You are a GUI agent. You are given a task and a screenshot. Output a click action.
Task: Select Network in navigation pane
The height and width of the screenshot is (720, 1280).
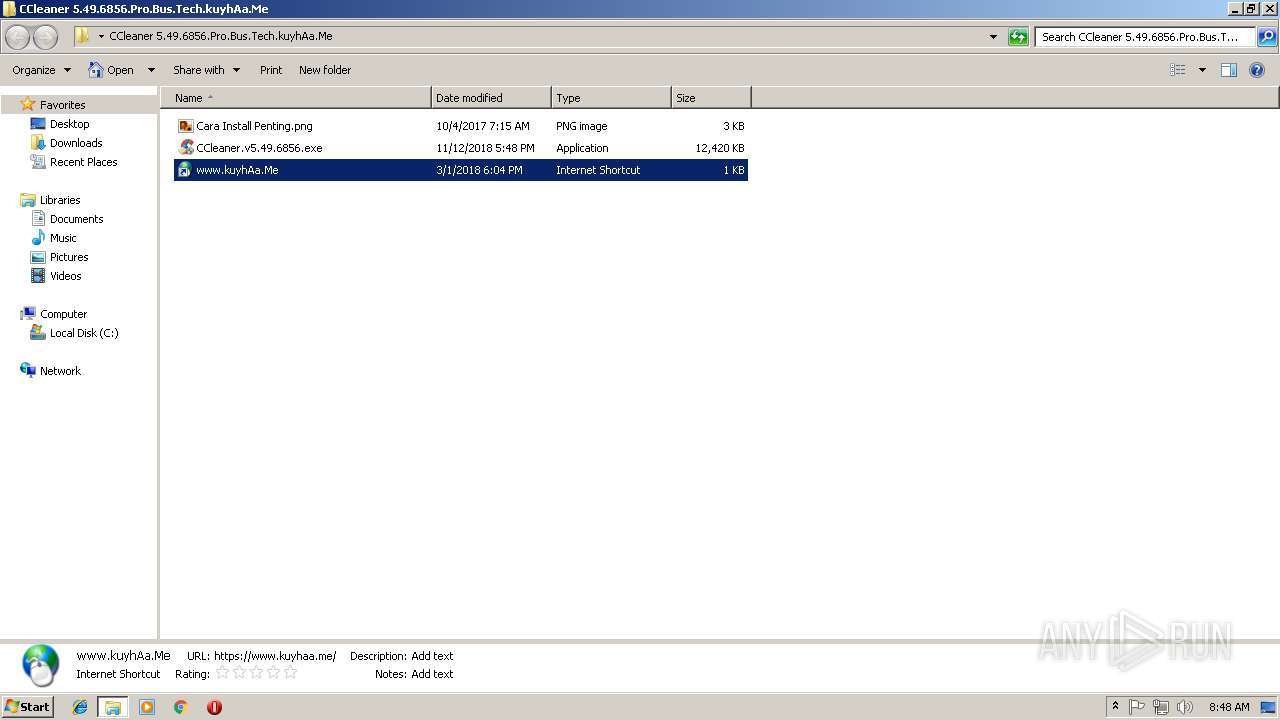(60, 371)
